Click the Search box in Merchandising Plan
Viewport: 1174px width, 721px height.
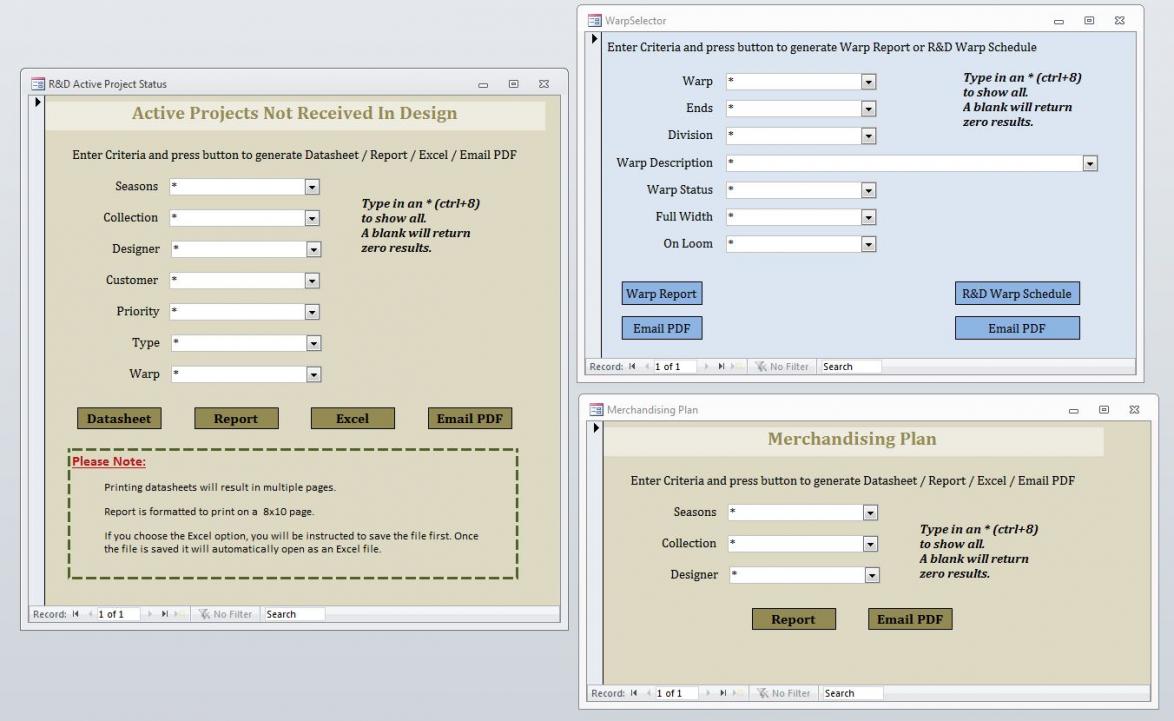[852, 693]
